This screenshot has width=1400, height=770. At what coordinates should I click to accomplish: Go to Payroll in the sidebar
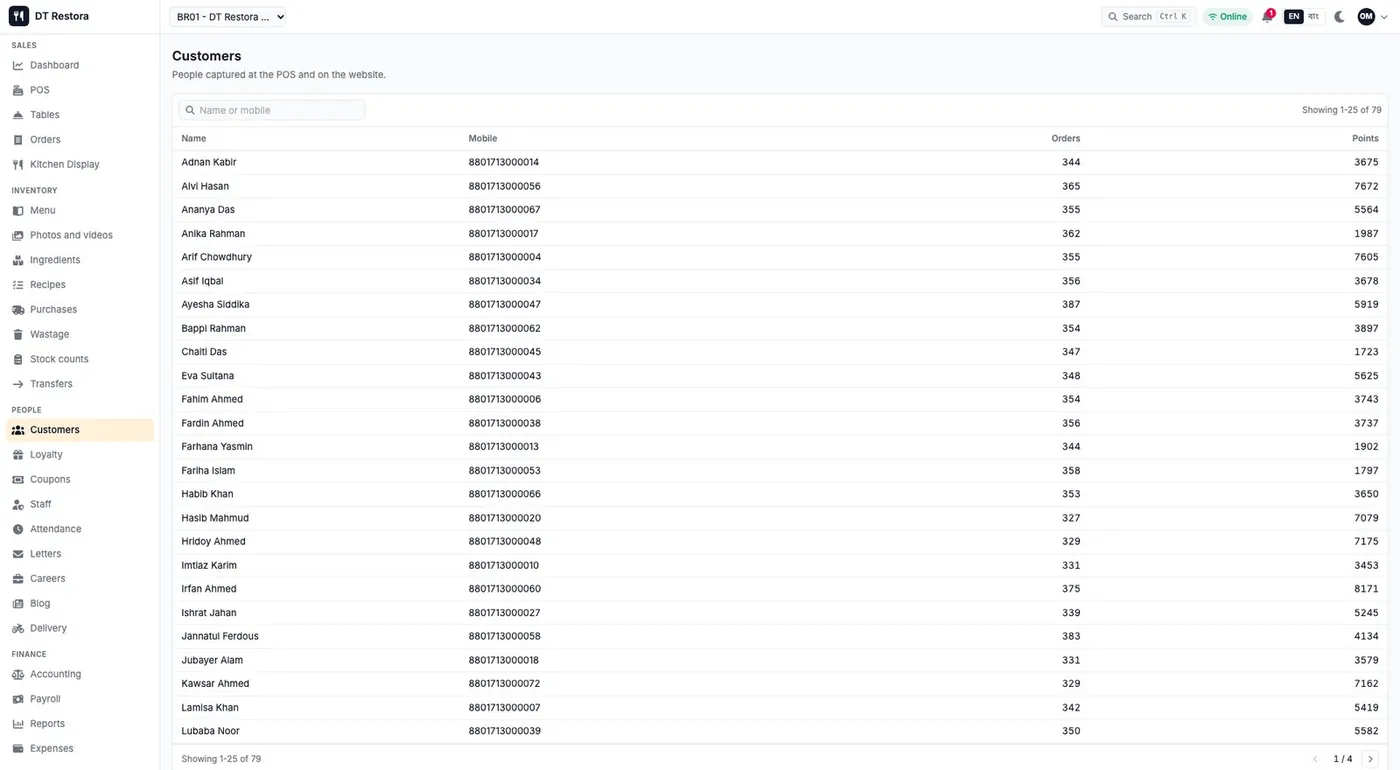click(80, 699)
